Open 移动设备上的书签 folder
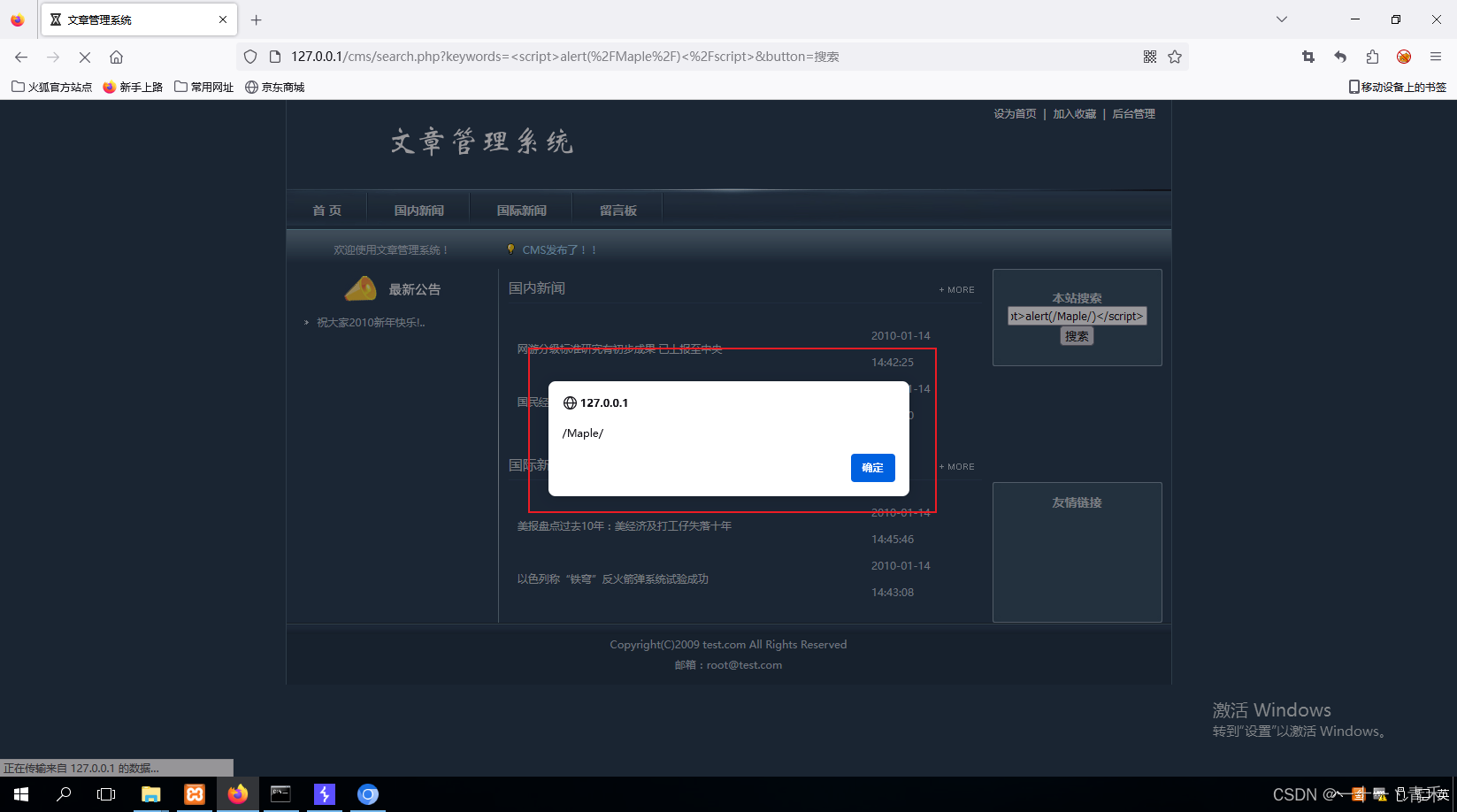 coord(1398,87)
